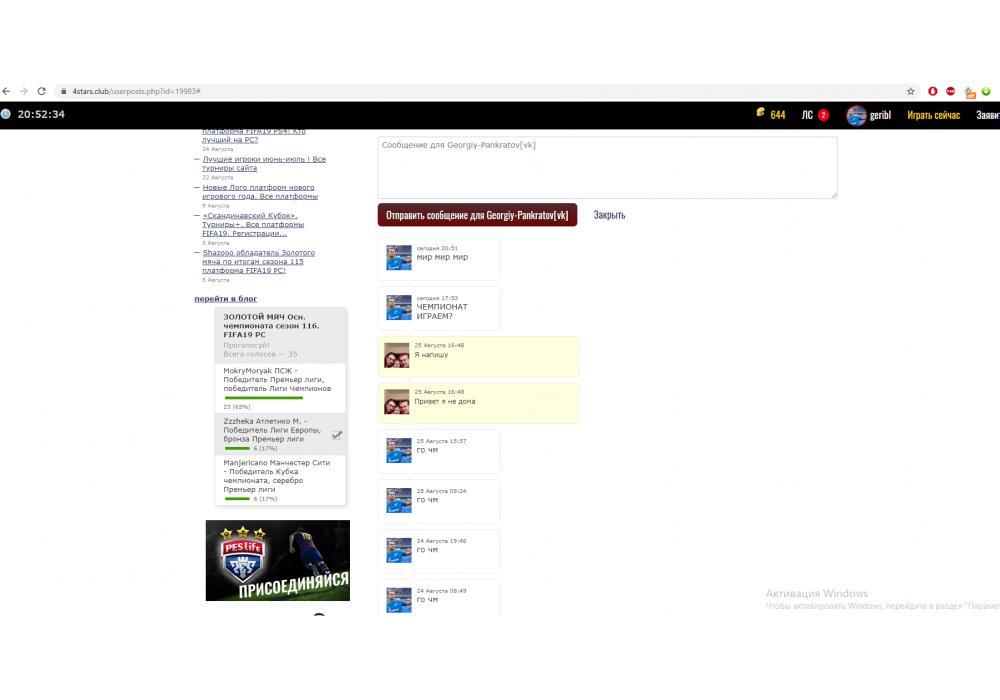Open the extension icon with orange off badge
Screen dimensions: 1000x700
(x=970, y=92)
